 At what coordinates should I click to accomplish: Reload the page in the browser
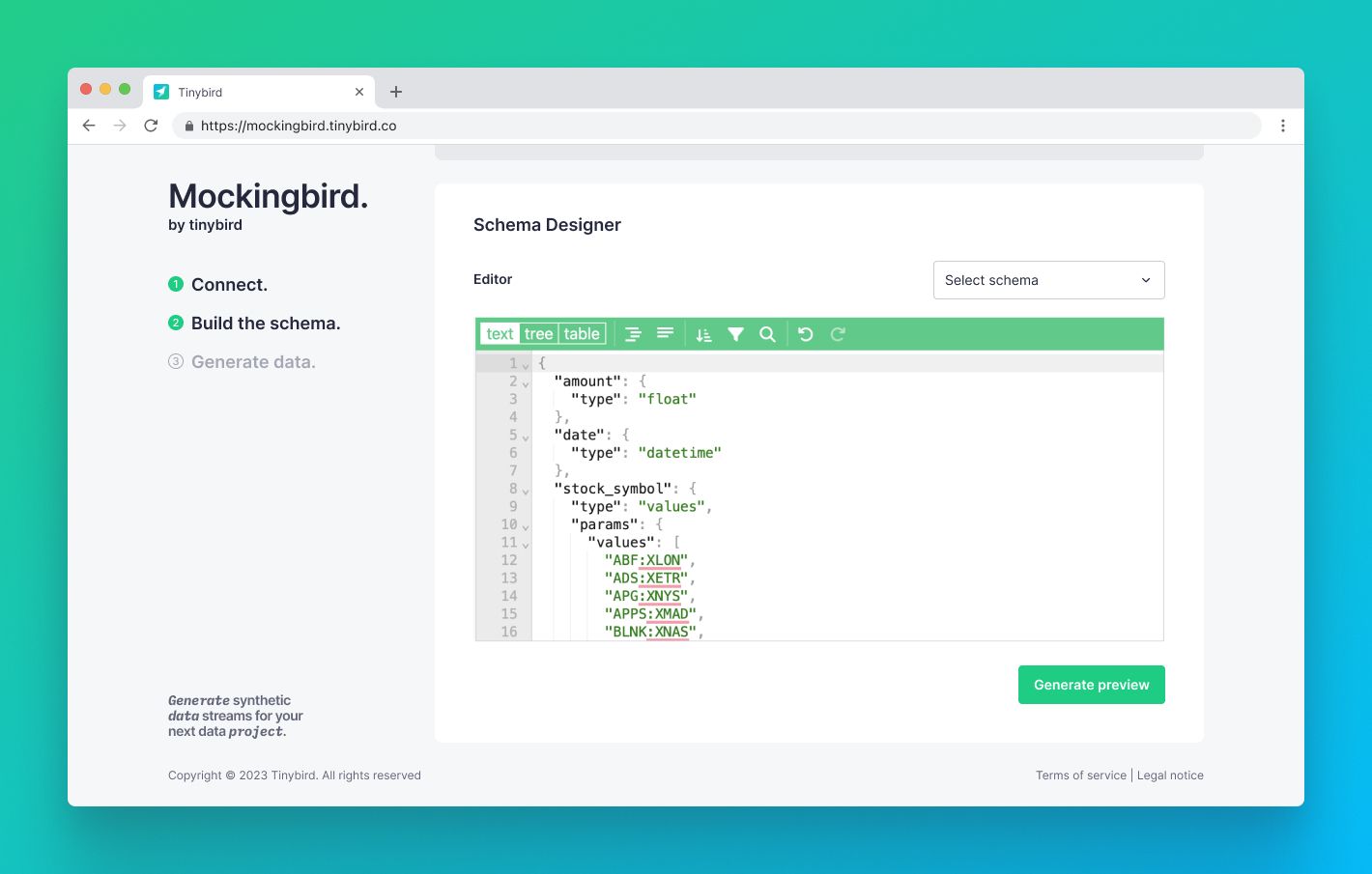(151, 126)
